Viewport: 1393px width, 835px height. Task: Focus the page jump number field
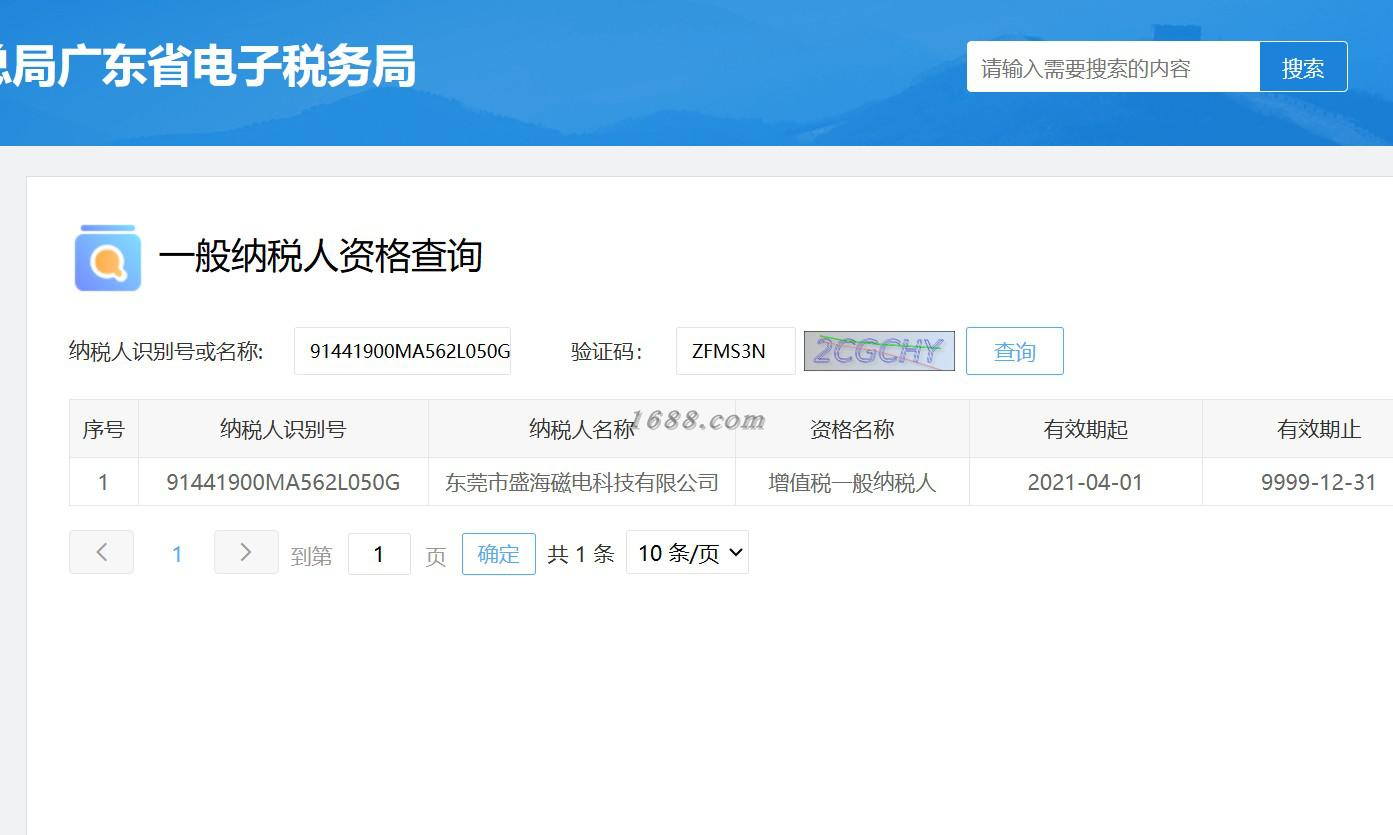point(379,554)
